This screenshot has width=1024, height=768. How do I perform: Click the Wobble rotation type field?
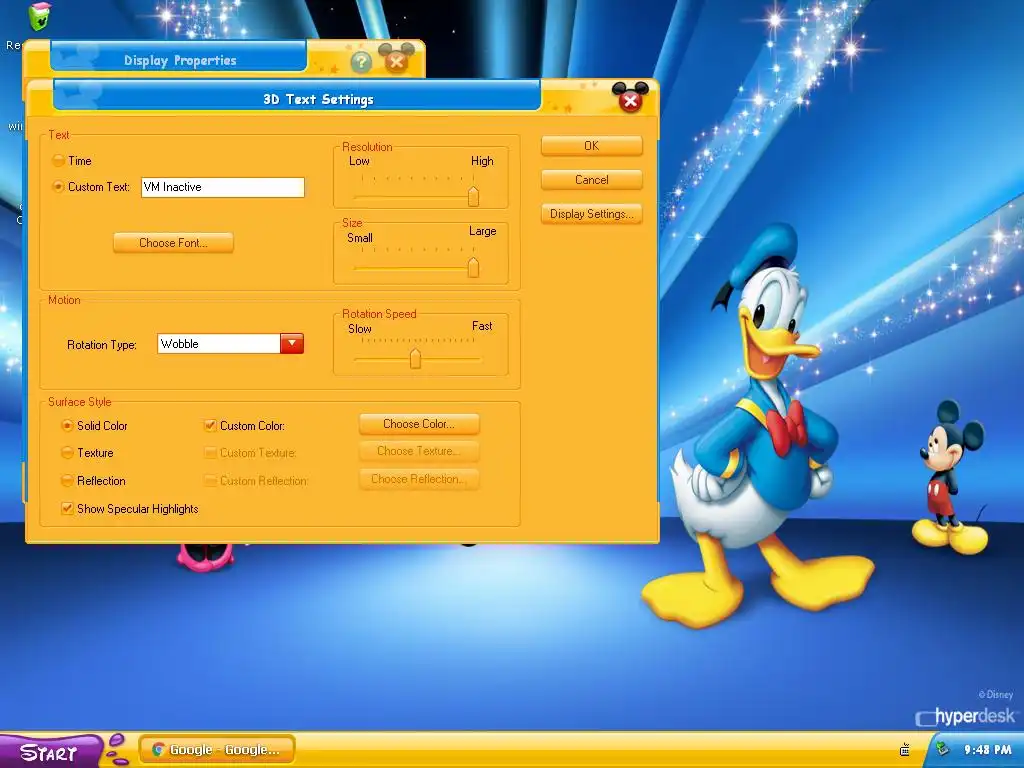click(x=219, y=344)
